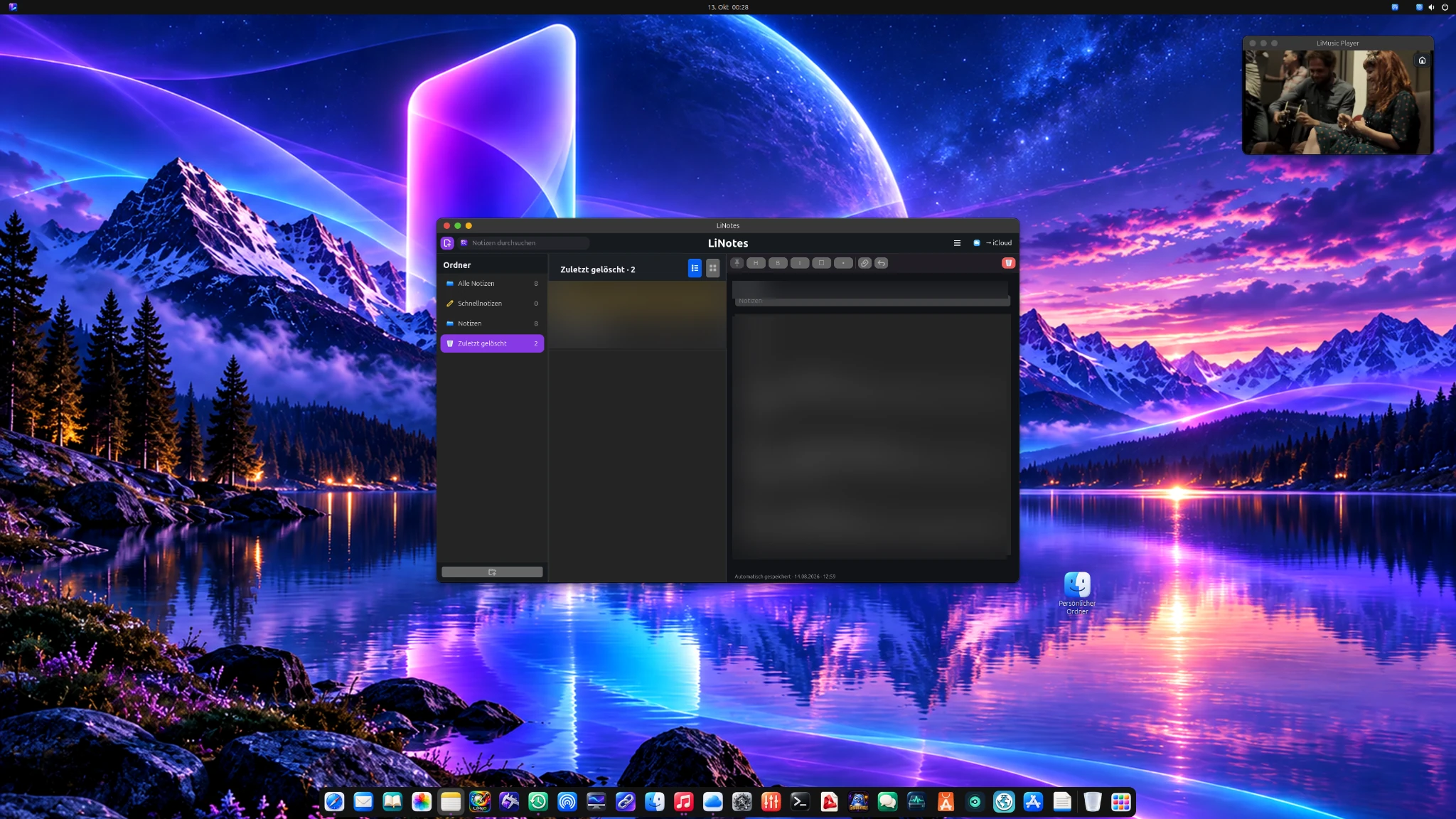
Task: Open the 'Alle Notizen' folder
Action: point(492,284)
